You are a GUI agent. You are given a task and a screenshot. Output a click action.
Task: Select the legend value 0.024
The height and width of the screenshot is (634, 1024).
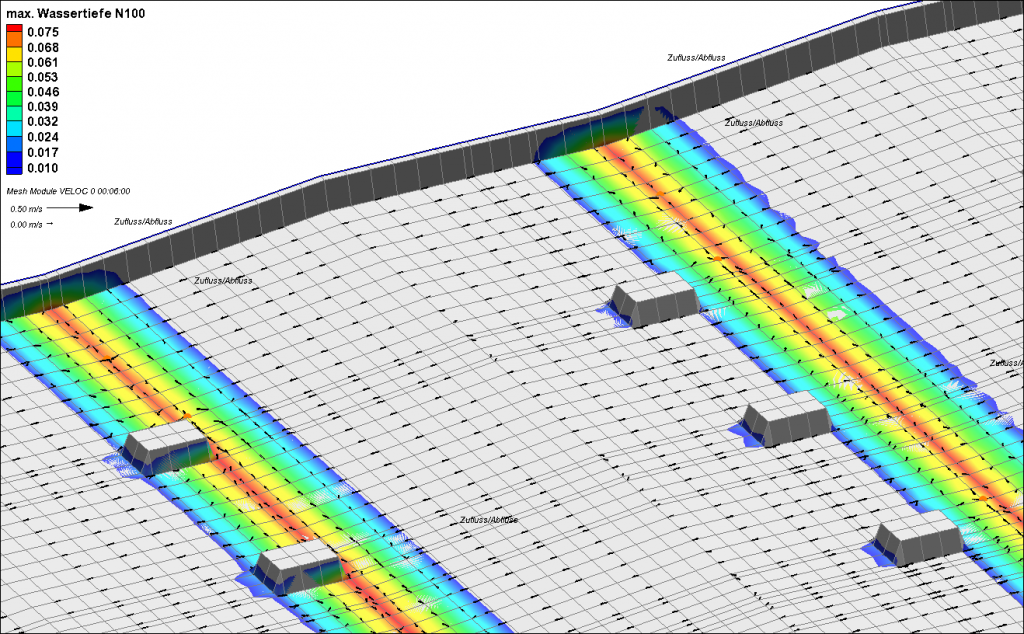42,137
